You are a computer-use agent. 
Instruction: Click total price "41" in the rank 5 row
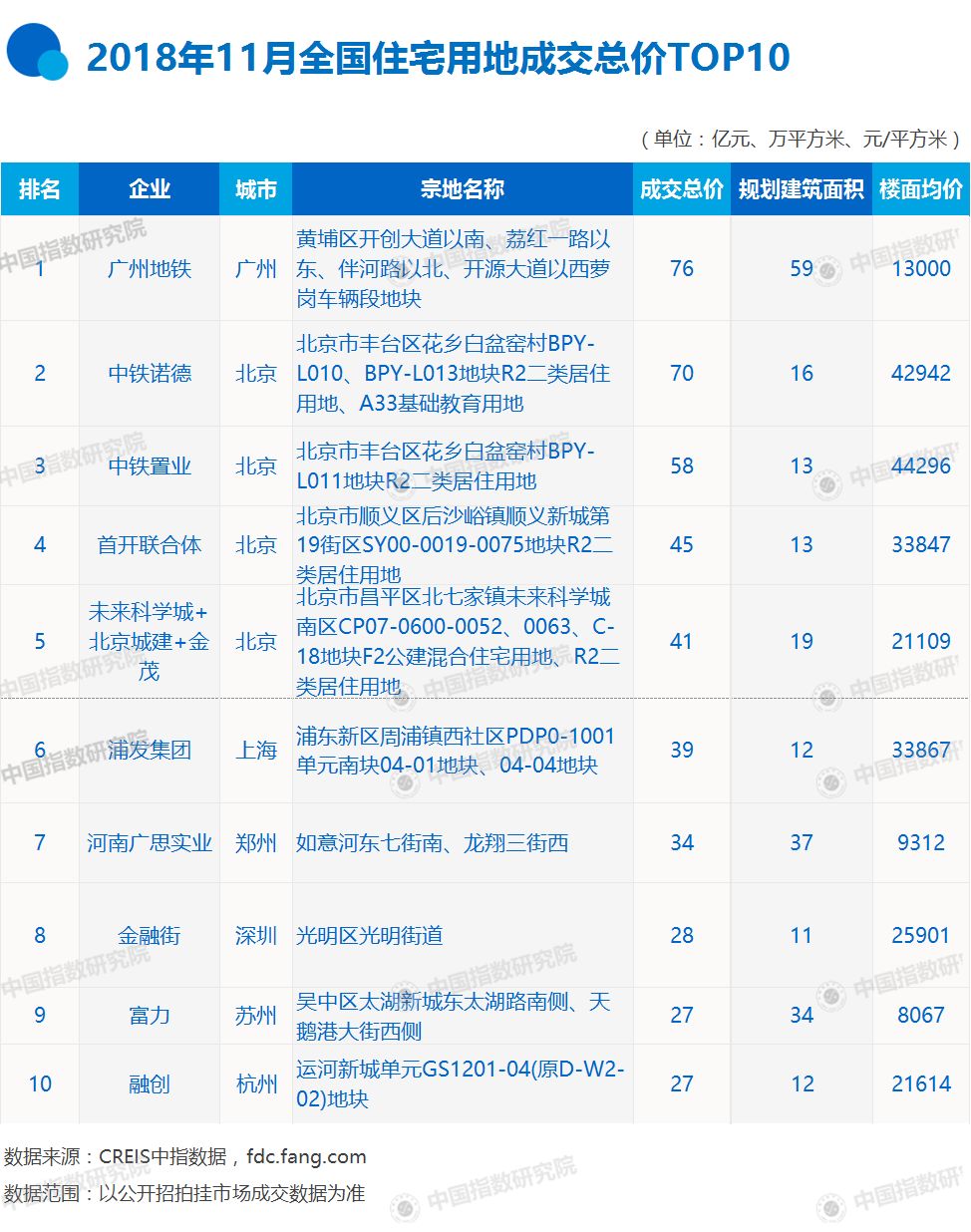[682, 642]
